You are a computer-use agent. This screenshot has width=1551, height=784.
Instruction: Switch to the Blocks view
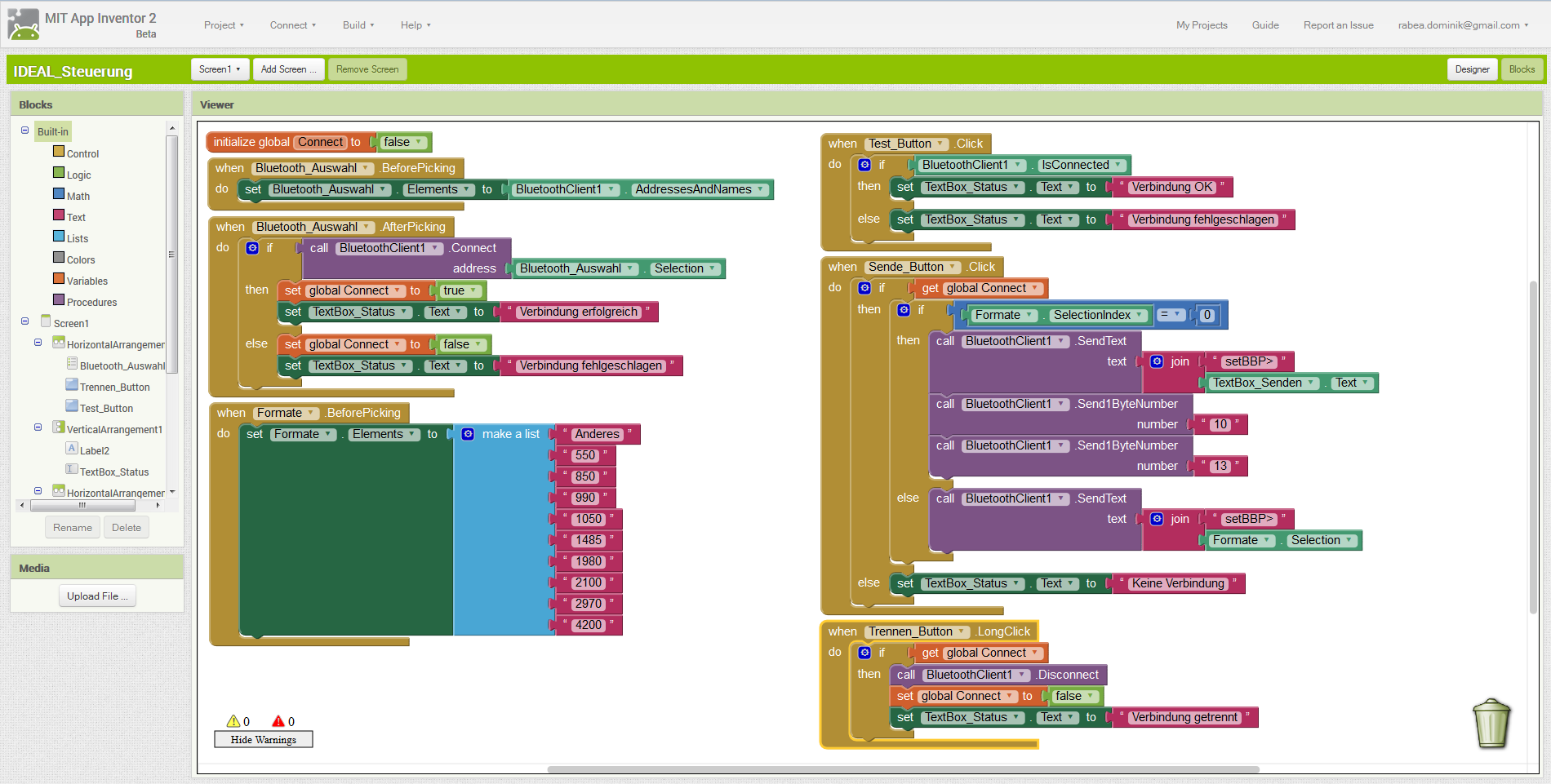coord(1522,69)
